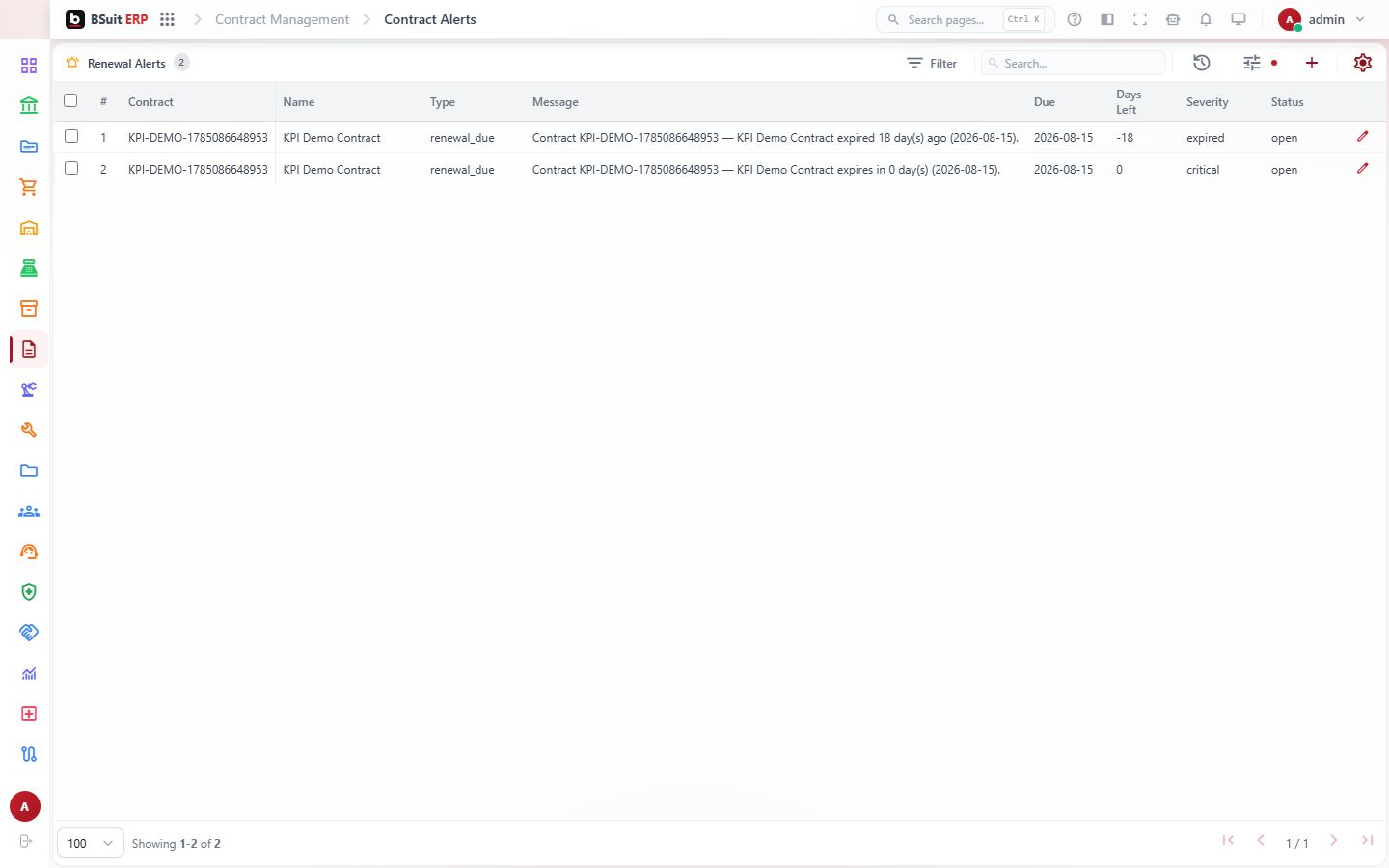Check the checkbox for row 1
1389x868 pixels.
point(71,136)
